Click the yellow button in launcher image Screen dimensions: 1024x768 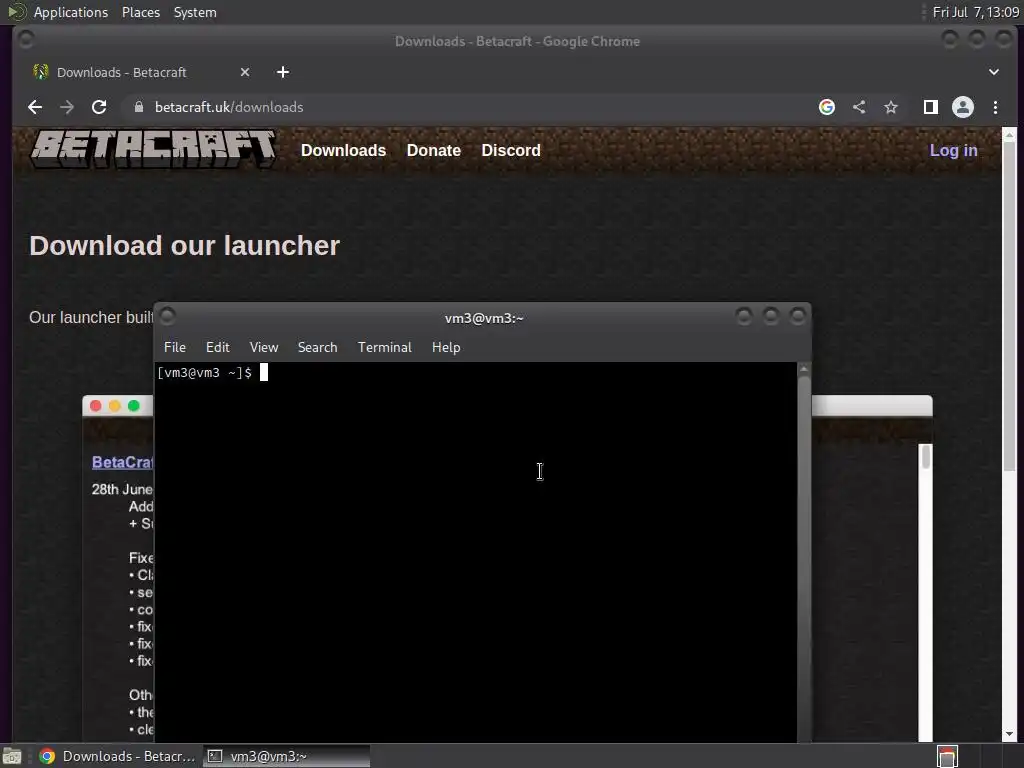pos(115,406)
